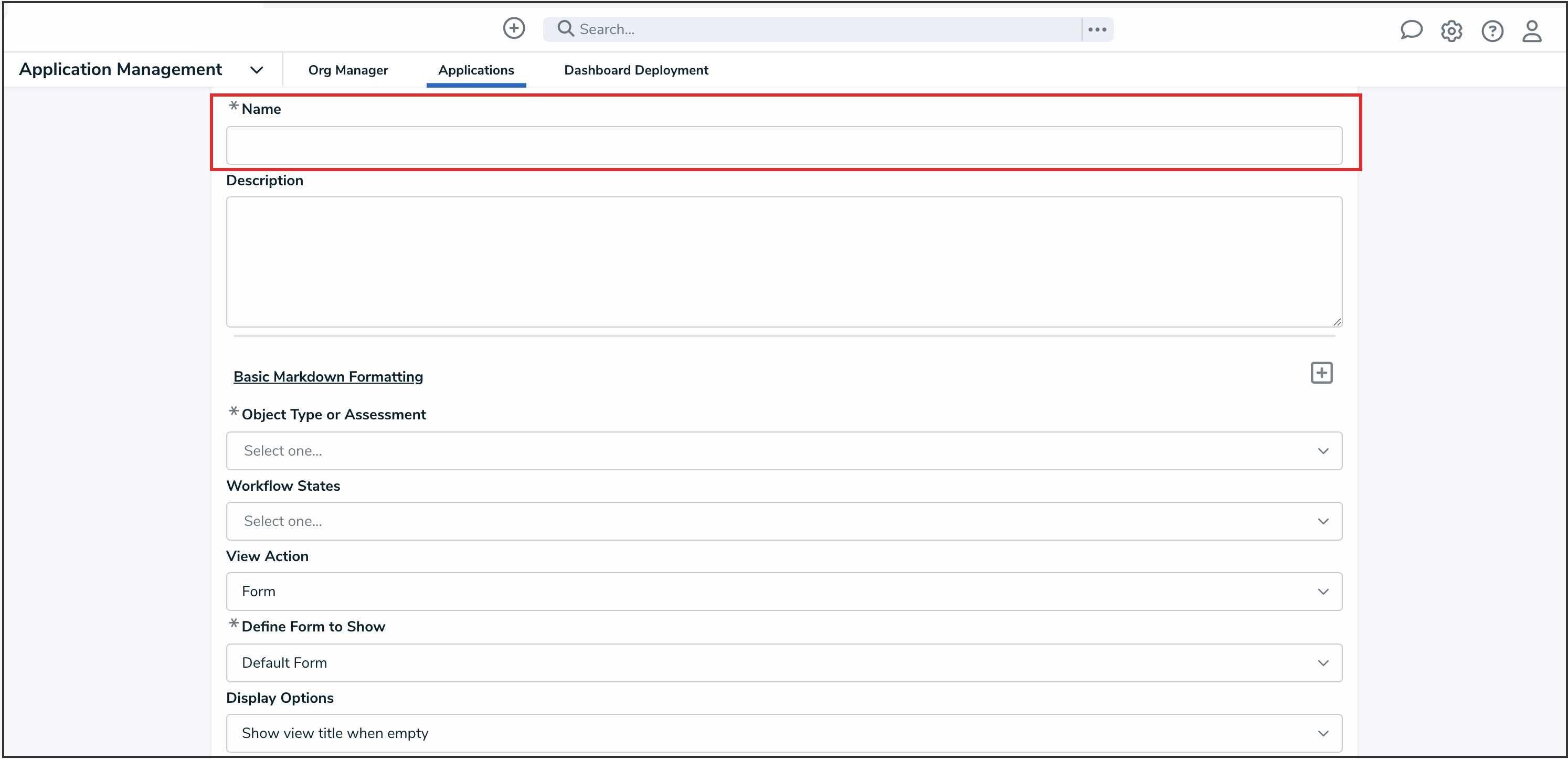Open the search options ellipsis menu
Viewport: 1568px width, 759px height.
[1097, 29]
